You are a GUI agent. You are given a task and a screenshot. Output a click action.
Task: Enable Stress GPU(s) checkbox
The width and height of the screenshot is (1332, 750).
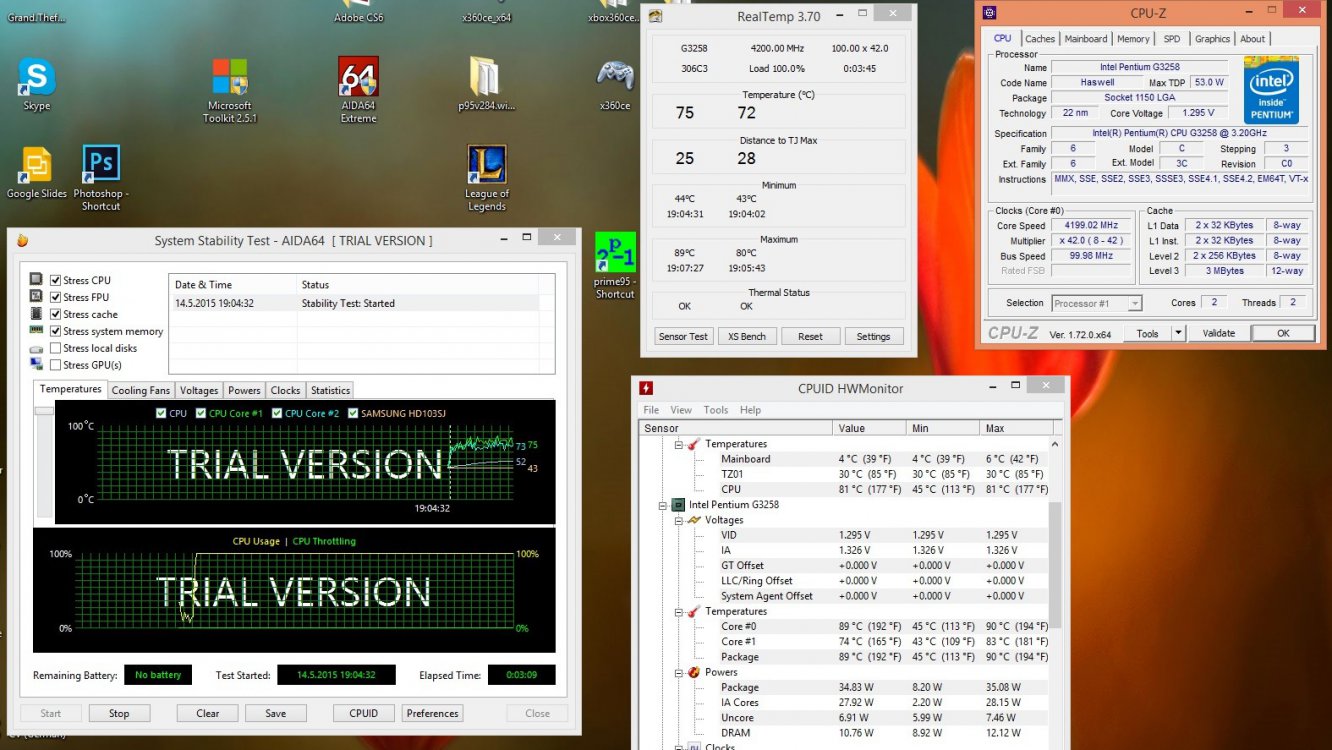coord(55,365)
